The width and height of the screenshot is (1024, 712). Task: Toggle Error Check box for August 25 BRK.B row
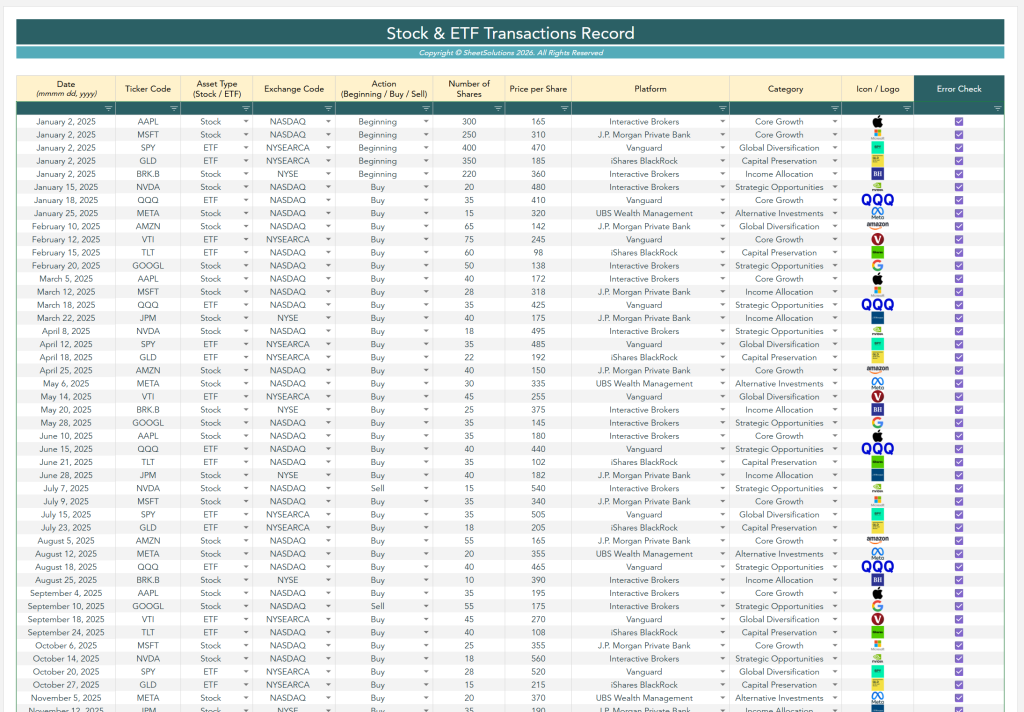[959, 580]
